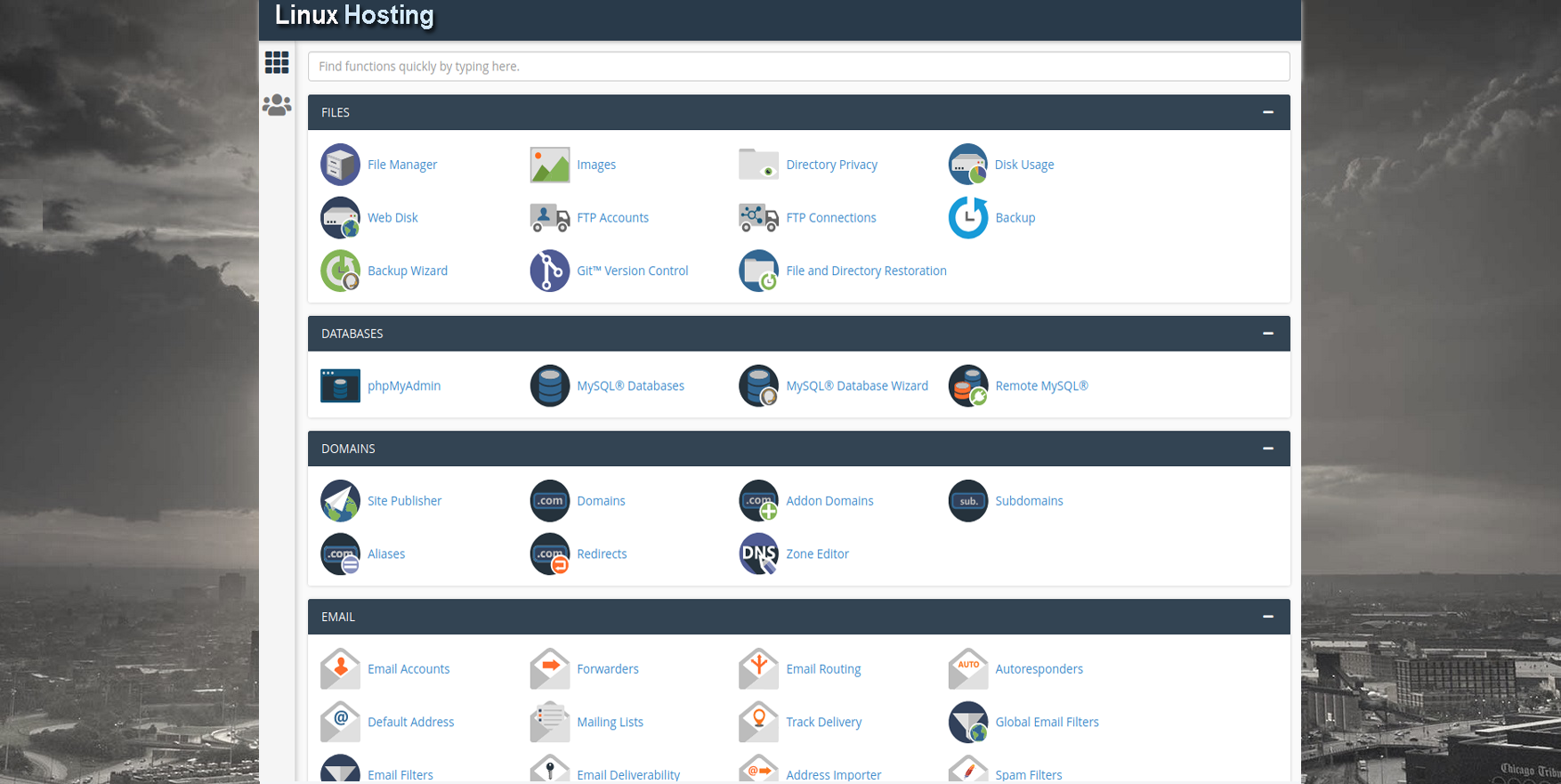
Task: Open Global Email Filters funnel icon
Action: click(x=968, y=722)
